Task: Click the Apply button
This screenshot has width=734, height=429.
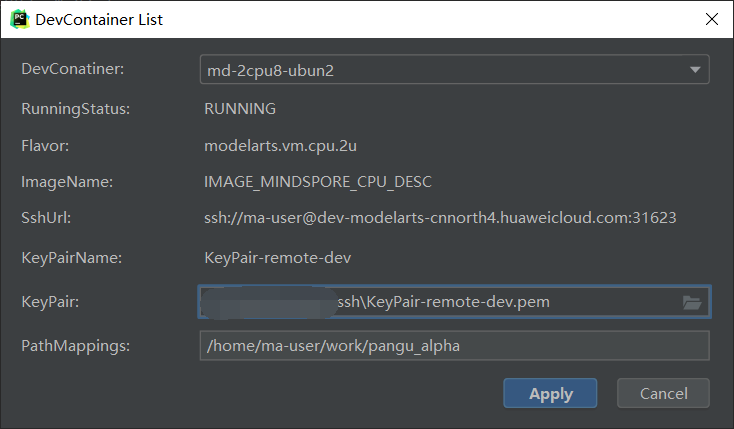Action: click(x=550, y=393)
